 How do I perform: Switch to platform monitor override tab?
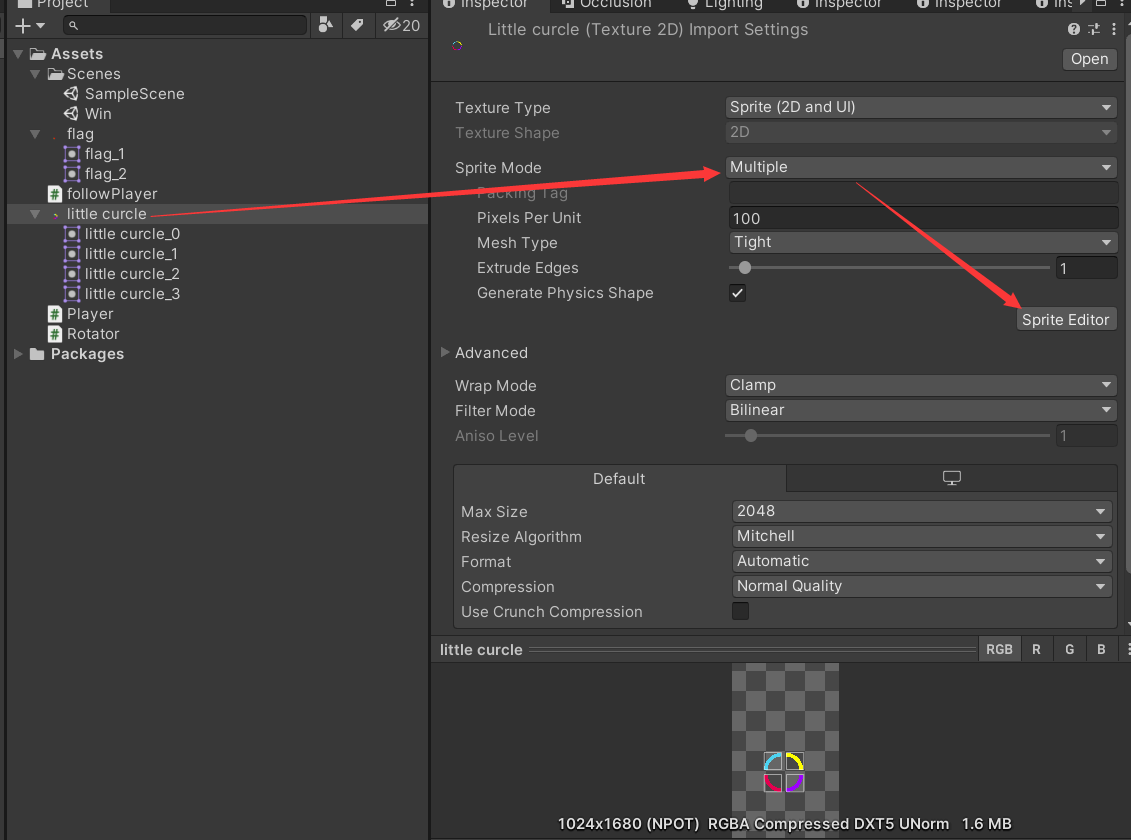[x=951, y=478]
